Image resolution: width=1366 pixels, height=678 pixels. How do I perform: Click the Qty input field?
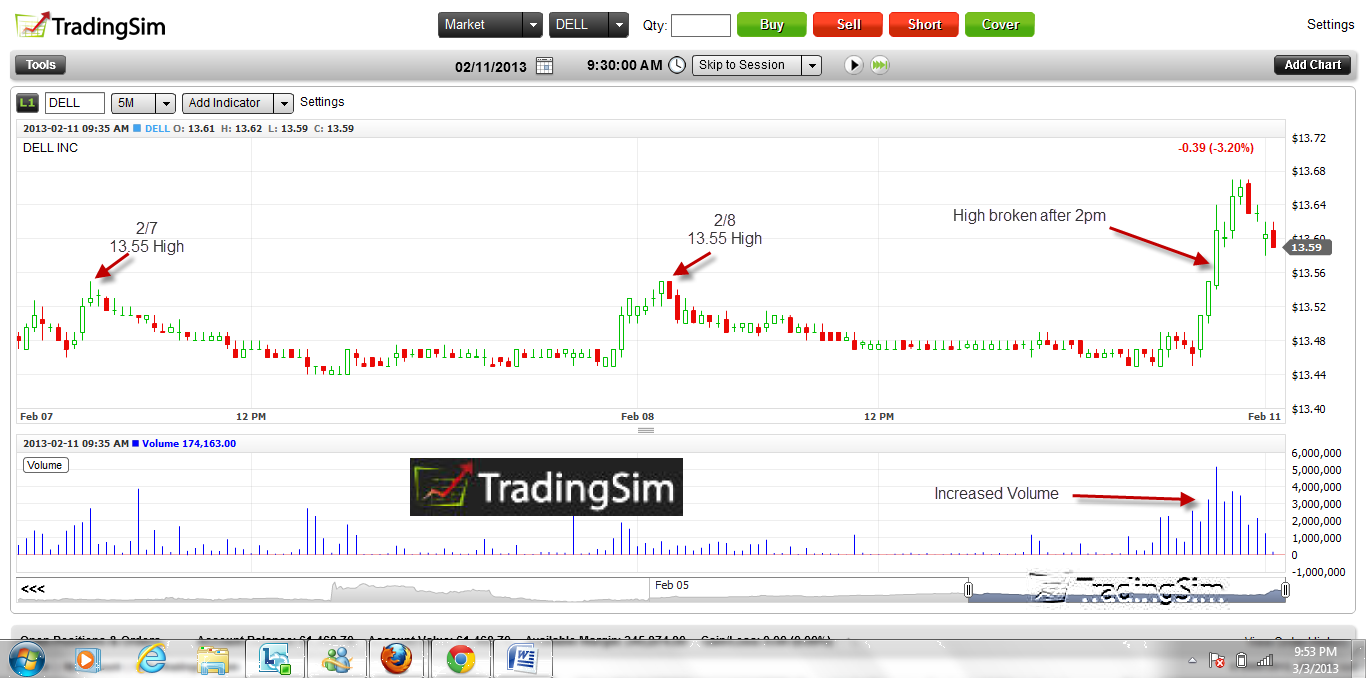[700, 25]
